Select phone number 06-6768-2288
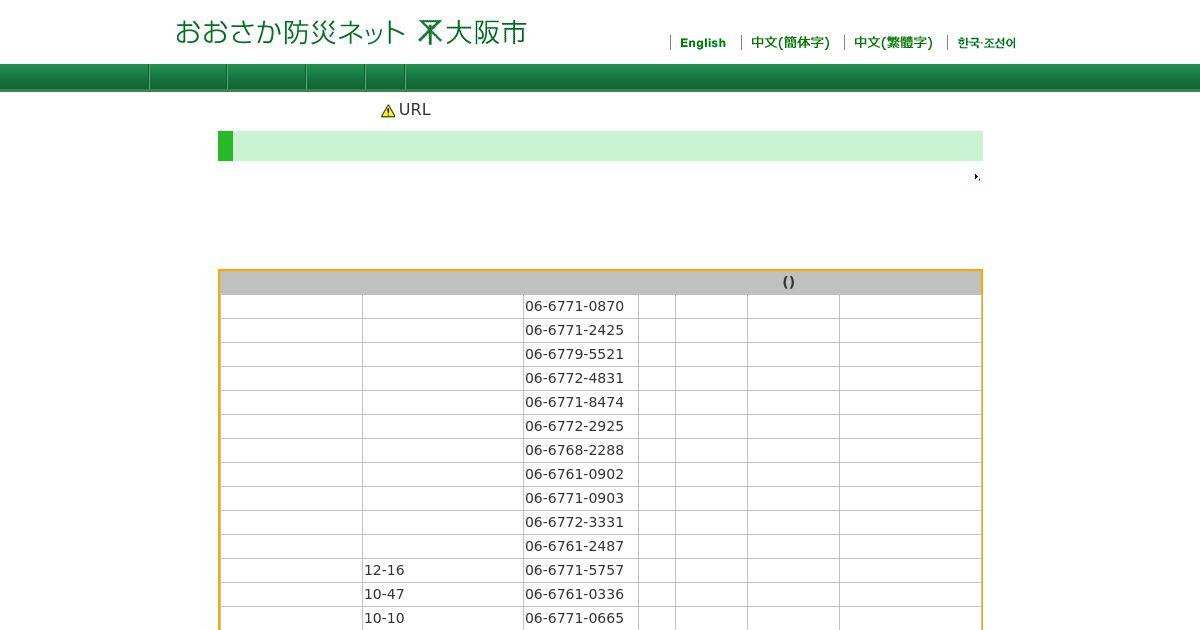1200x630 pixels. coord(574,450)
